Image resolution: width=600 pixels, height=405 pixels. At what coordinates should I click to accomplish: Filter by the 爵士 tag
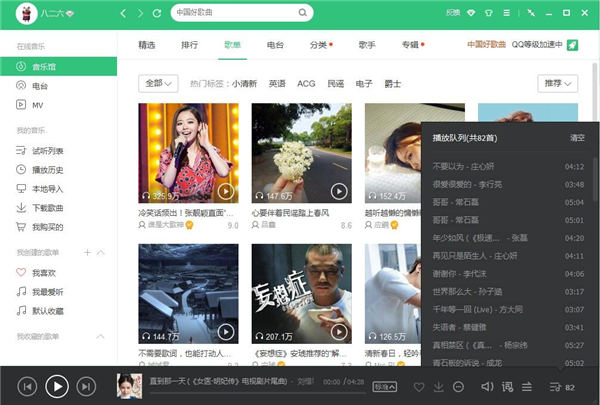(x=393, y=84)
